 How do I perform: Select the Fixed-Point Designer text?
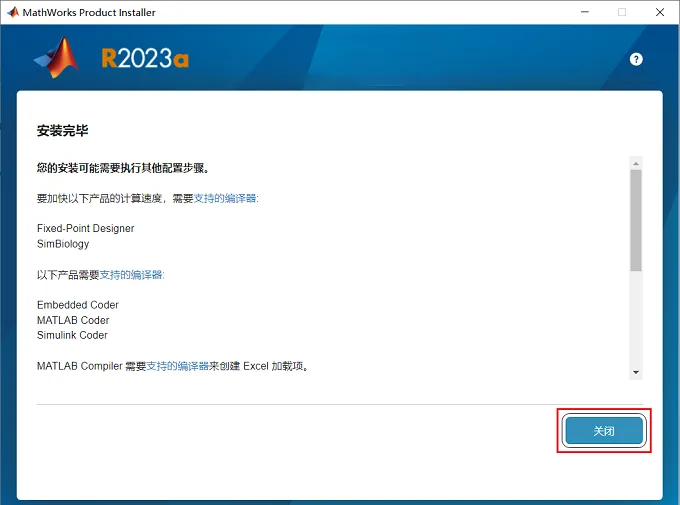pos(86,228)
